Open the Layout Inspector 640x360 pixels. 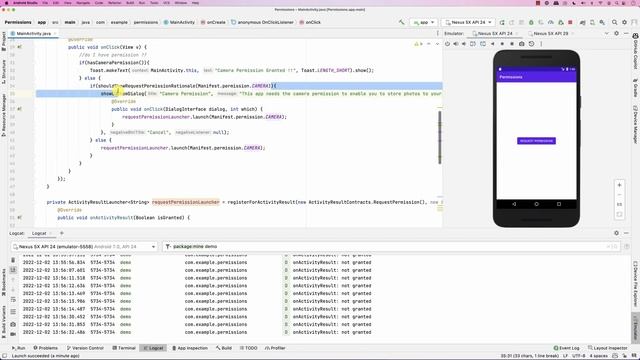[607, 348]
